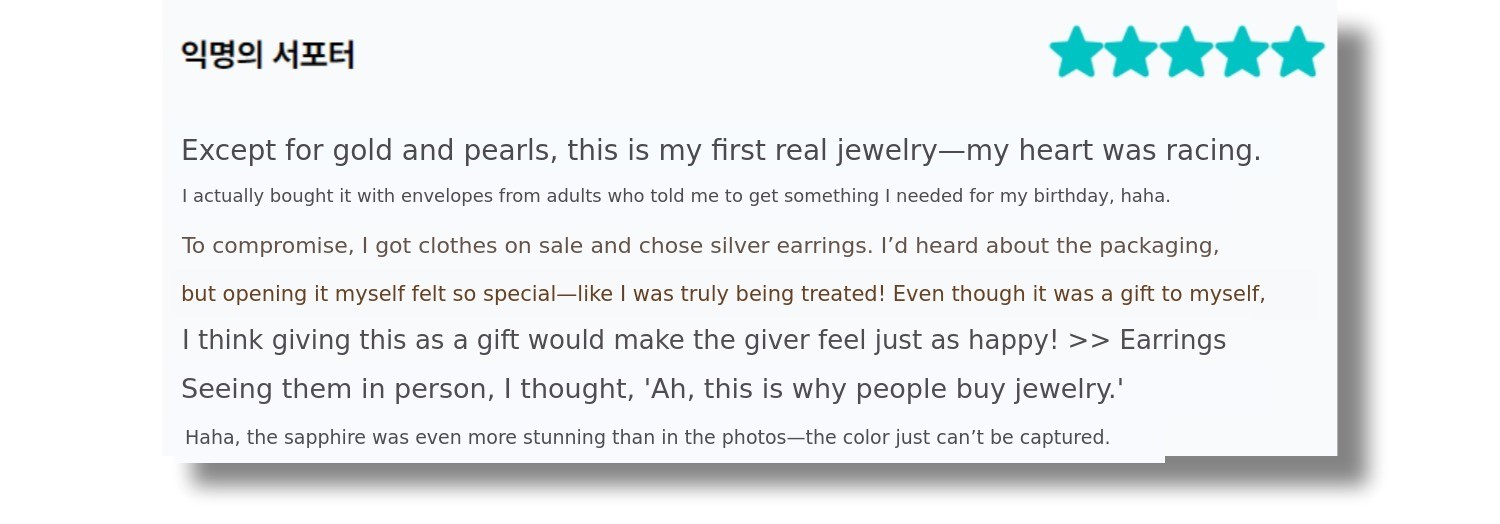Click the line starting 'but opening it myself'
Image resolution: width=1500 pixels, height=524 pixels.
click(x=722, y=294)
